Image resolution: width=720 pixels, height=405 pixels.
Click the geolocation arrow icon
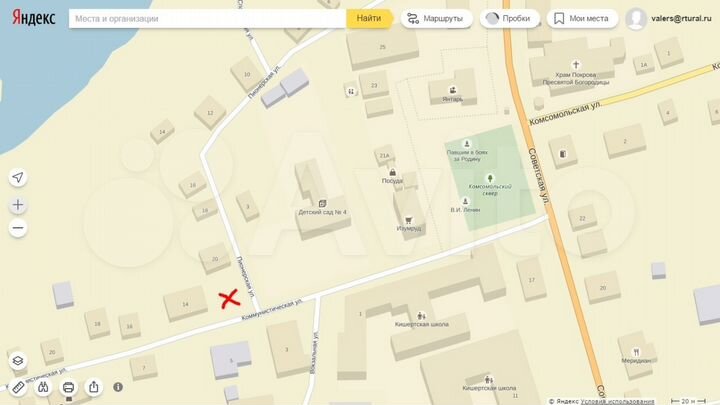coord(18,177)
